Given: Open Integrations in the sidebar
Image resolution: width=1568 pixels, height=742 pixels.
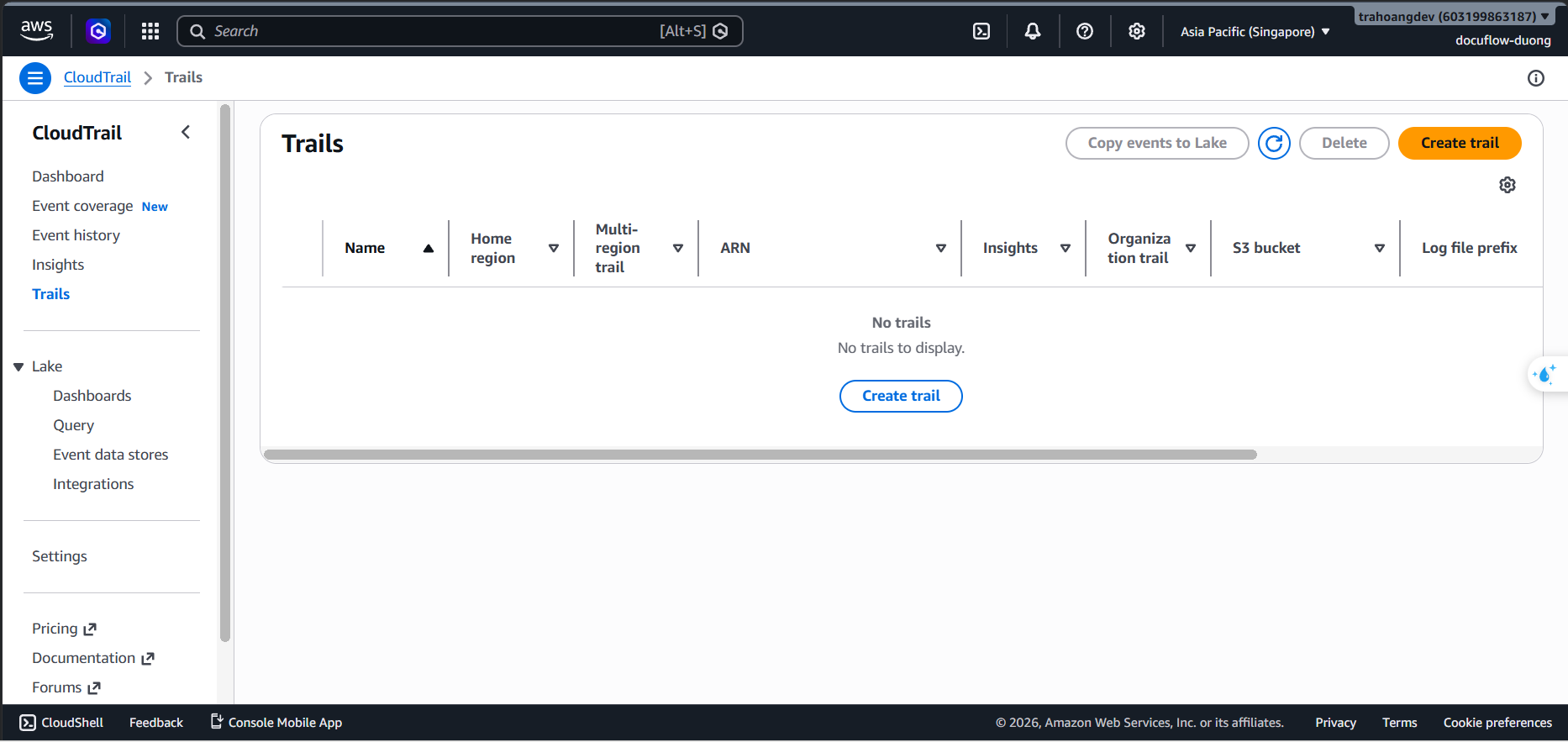Looking at the screenshot, I should [x=93, y=484].
